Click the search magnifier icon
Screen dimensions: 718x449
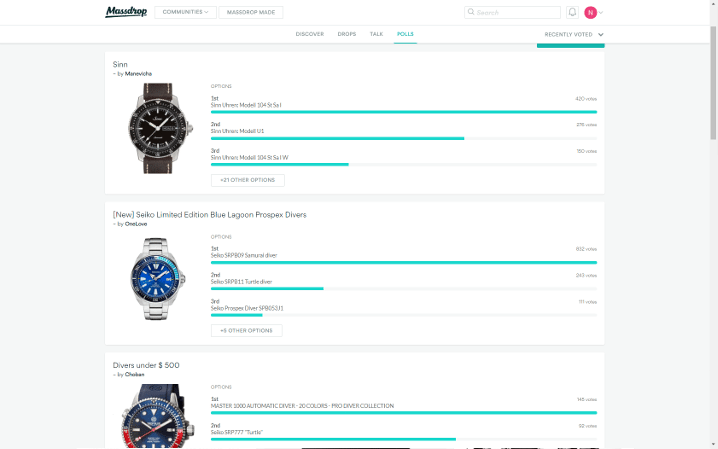(471, 12)
